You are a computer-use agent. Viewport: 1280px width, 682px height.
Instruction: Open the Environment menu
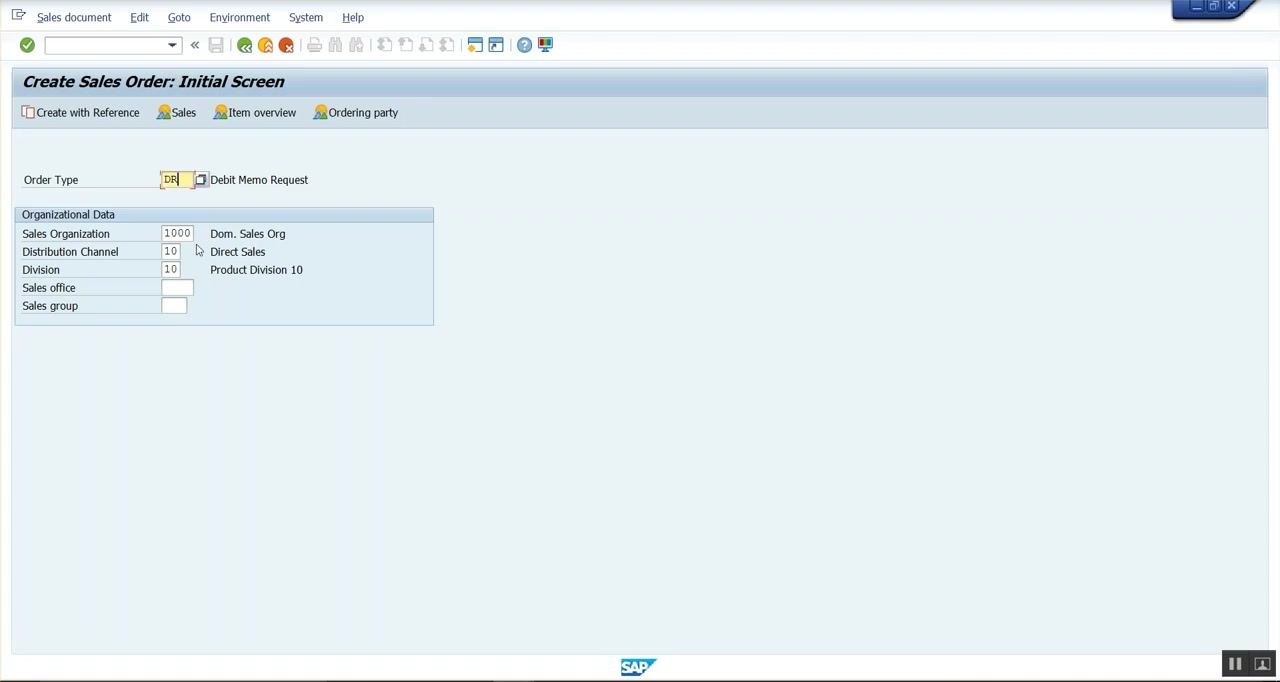click(240, 17)
